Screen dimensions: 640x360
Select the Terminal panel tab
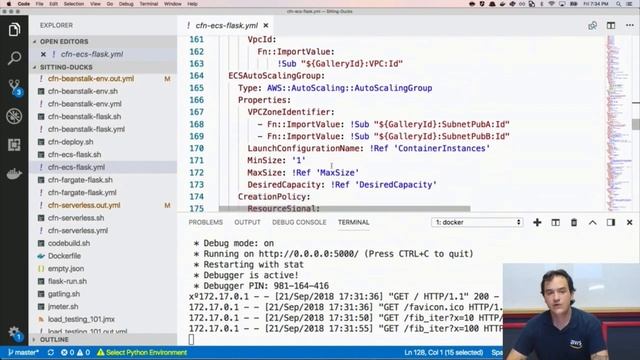353,222
